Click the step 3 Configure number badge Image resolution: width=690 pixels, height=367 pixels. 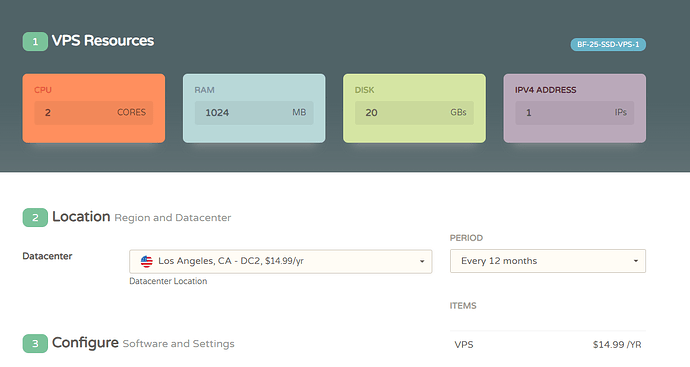coord(35,344)
